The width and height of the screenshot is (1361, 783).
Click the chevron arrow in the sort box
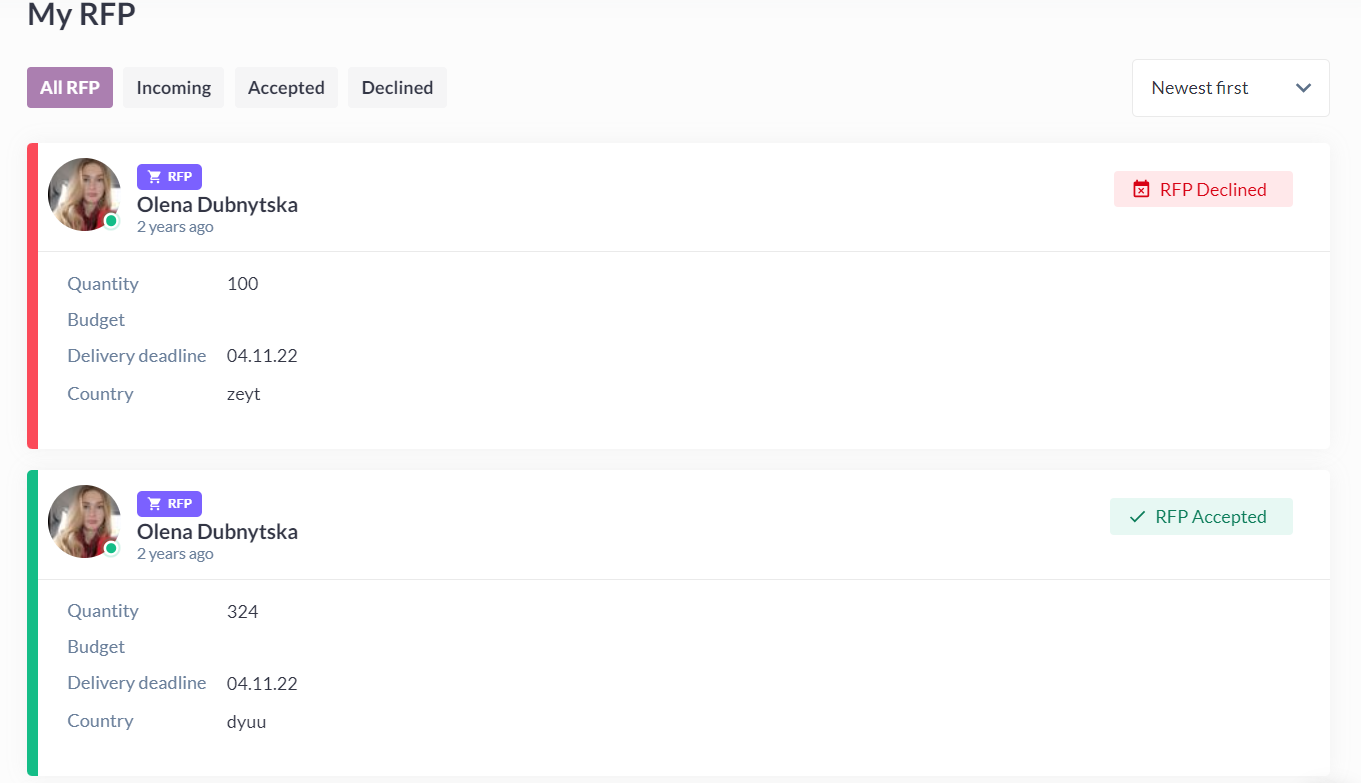[1303, 88]
